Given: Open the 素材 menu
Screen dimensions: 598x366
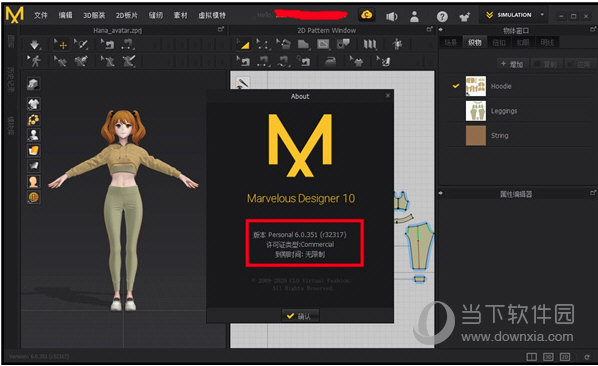Looking at the screenshot, I should (x=180, y=15).
